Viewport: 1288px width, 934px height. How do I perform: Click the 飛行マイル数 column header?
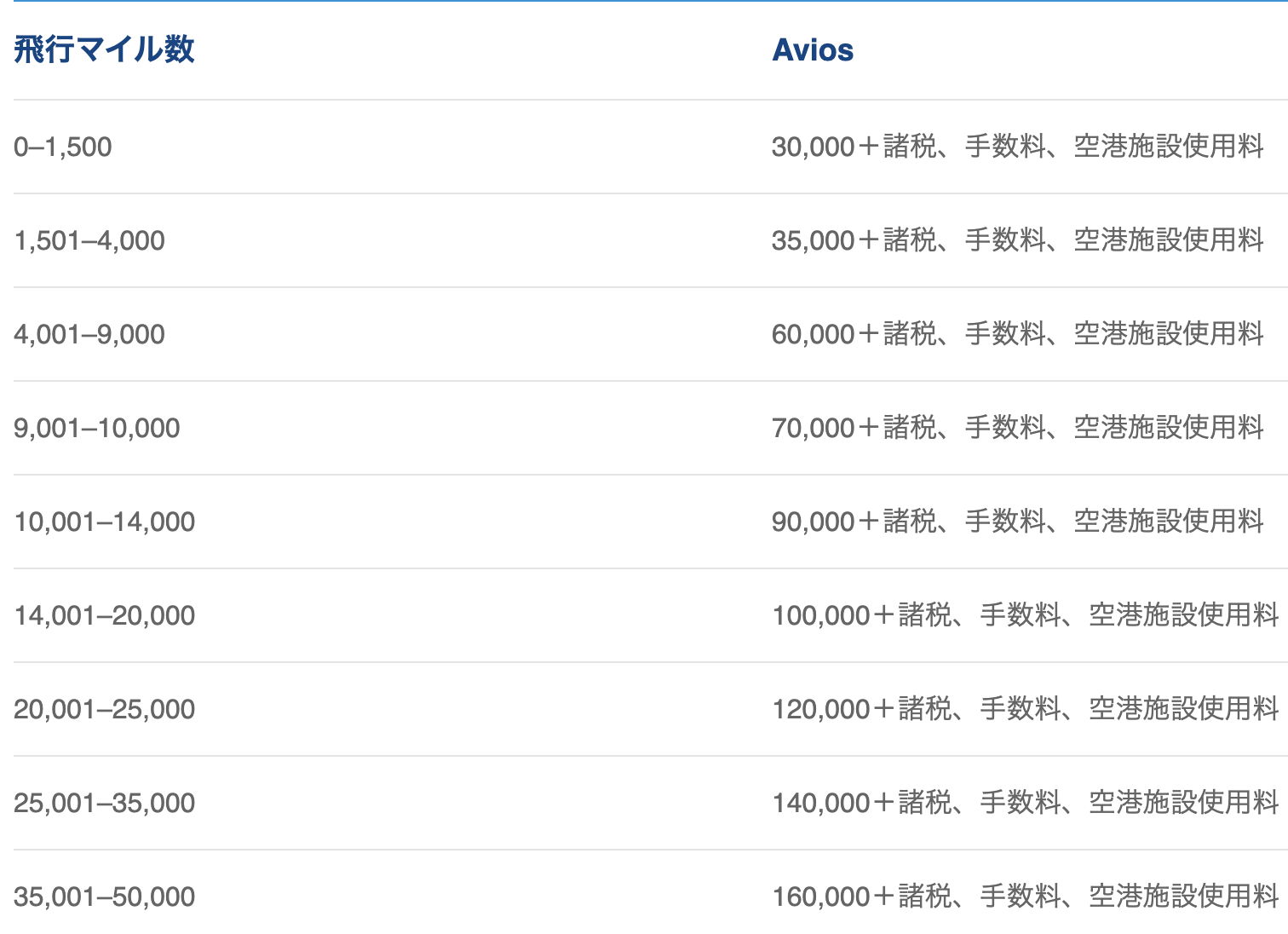click(x=104, y=49)
